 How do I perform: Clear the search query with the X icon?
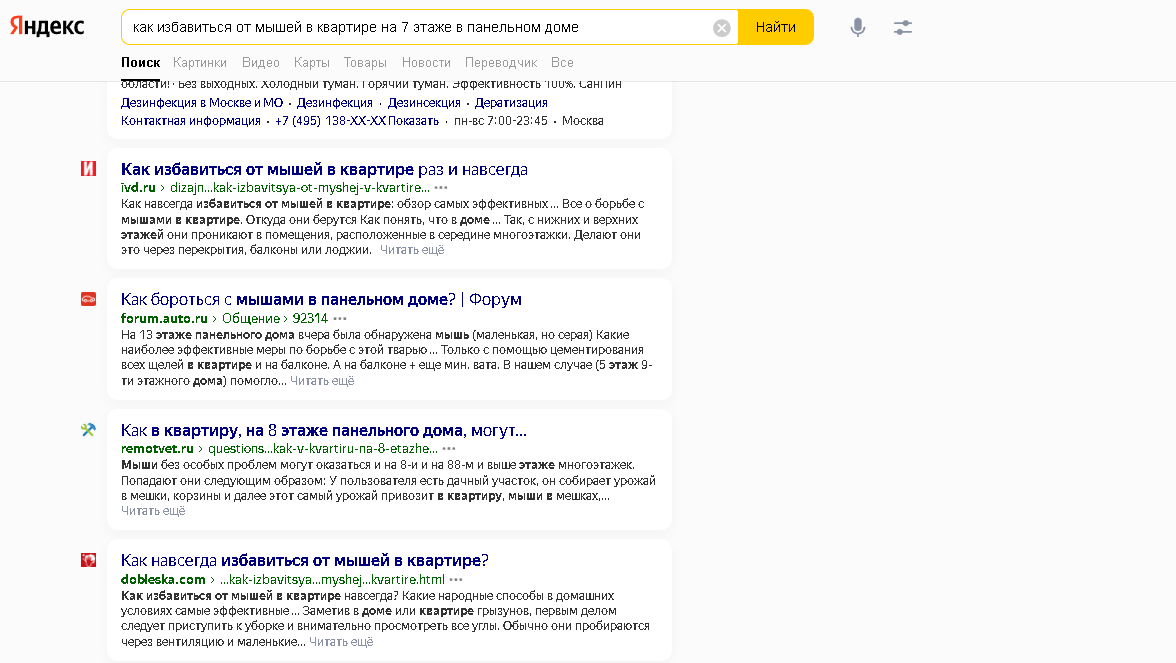tap(722, 28)
